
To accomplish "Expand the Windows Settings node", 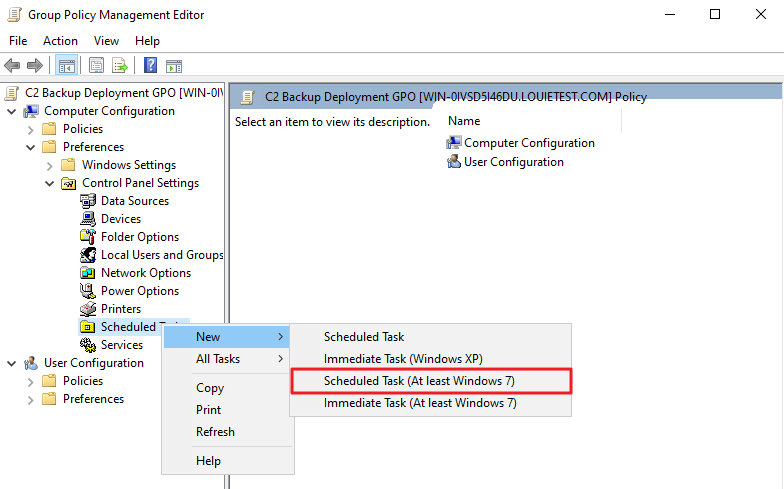I will (50, 166).
